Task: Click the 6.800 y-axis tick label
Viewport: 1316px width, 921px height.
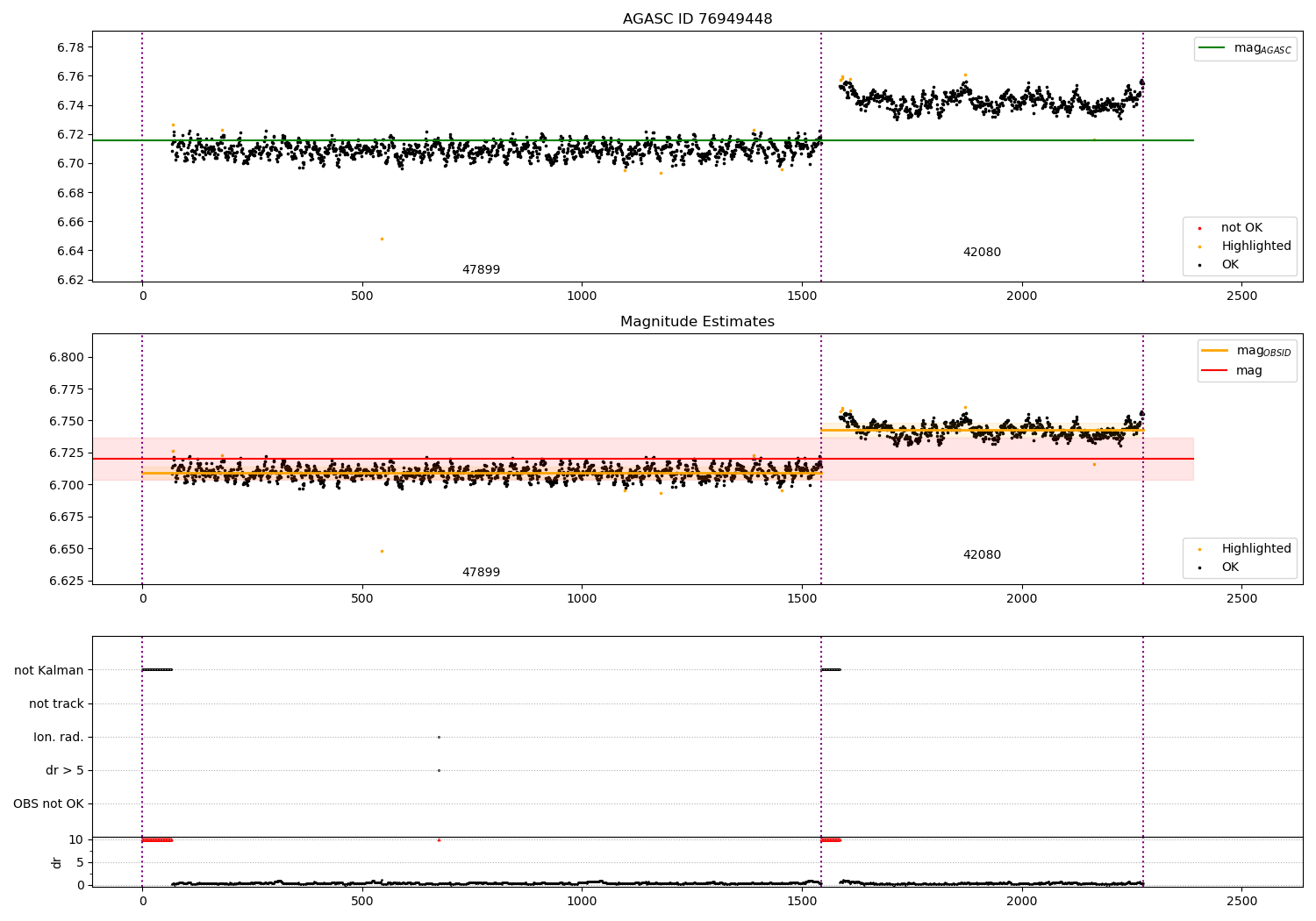Action: (67, 358)
